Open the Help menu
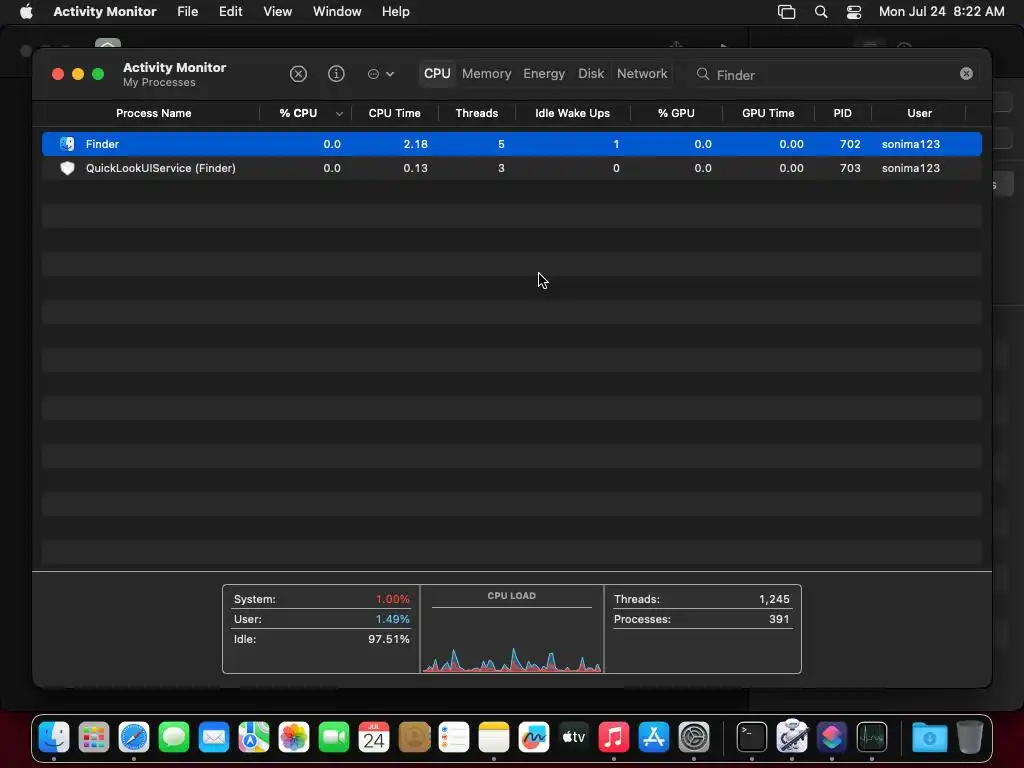This screenshot has width=1024, height=768. pos(396,11)
